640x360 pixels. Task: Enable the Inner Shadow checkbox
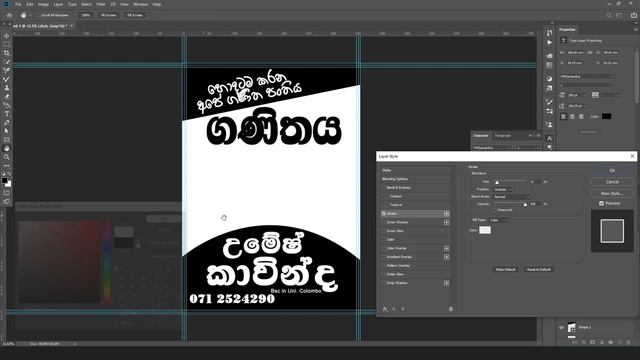click(x=384, y=222)
